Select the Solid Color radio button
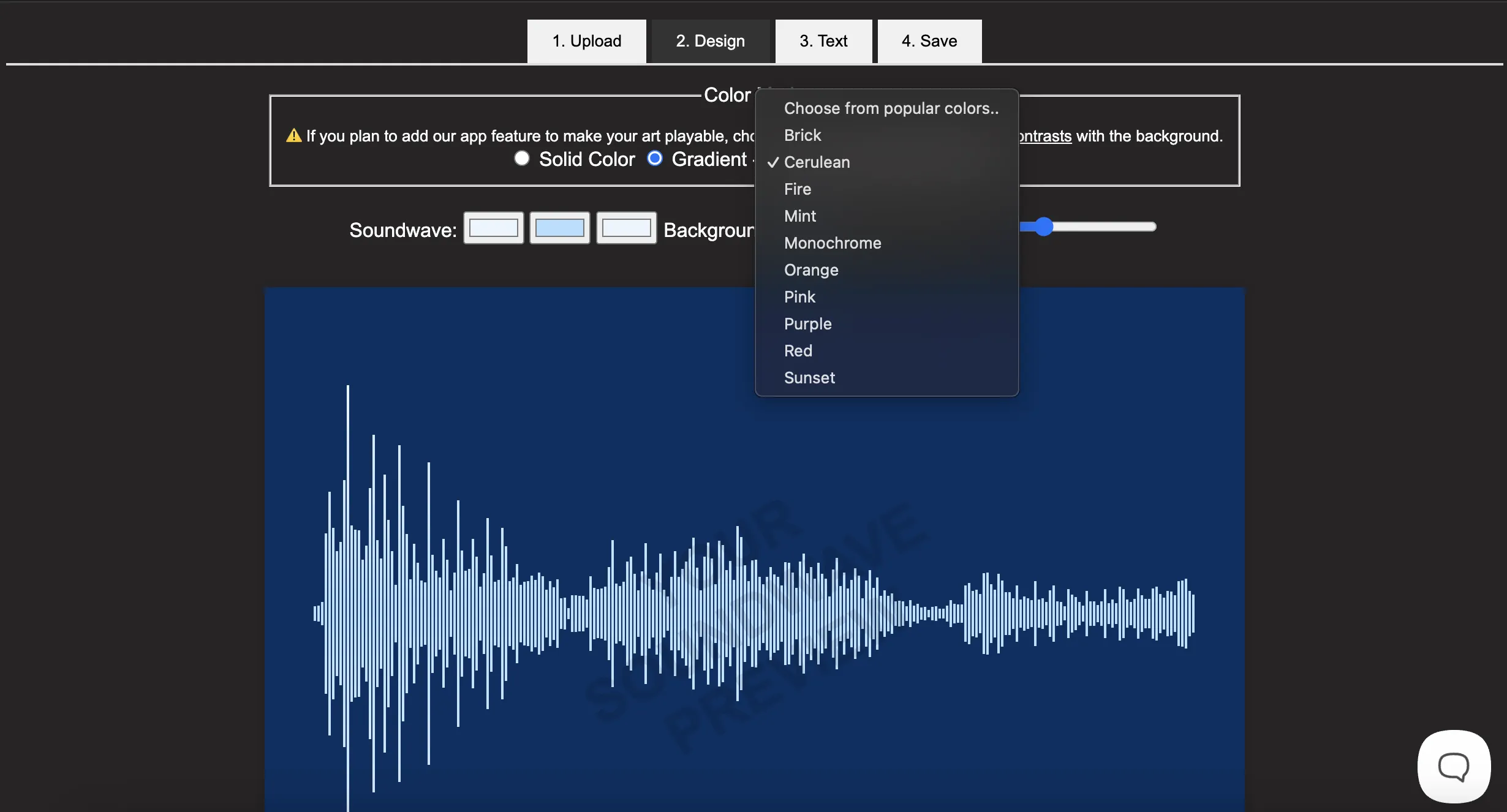This screenshot has height=812, width=1507. pyautogui.click(x=522, y=158)
